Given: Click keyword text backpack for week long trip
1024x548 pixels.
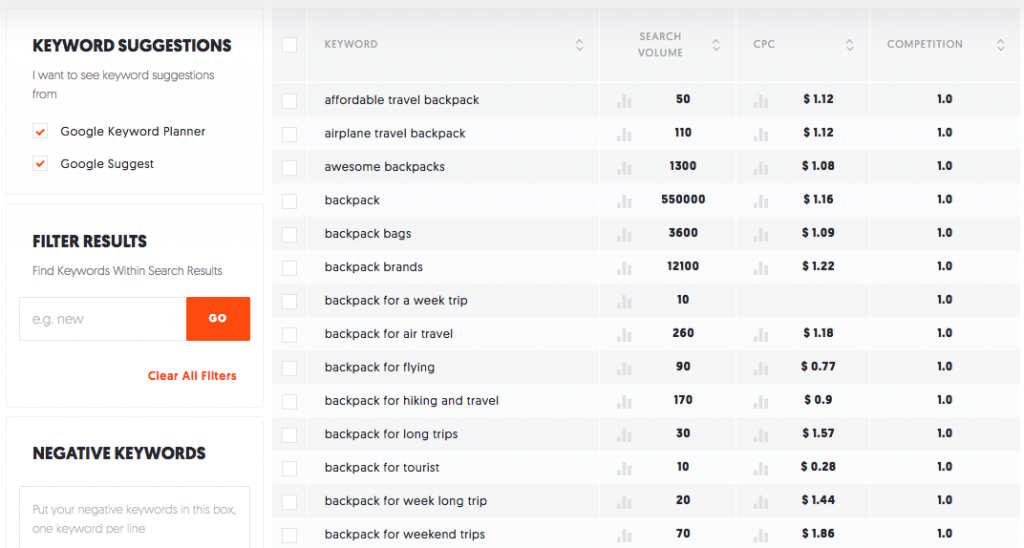Looking at the screenshot, I should 406,501.
